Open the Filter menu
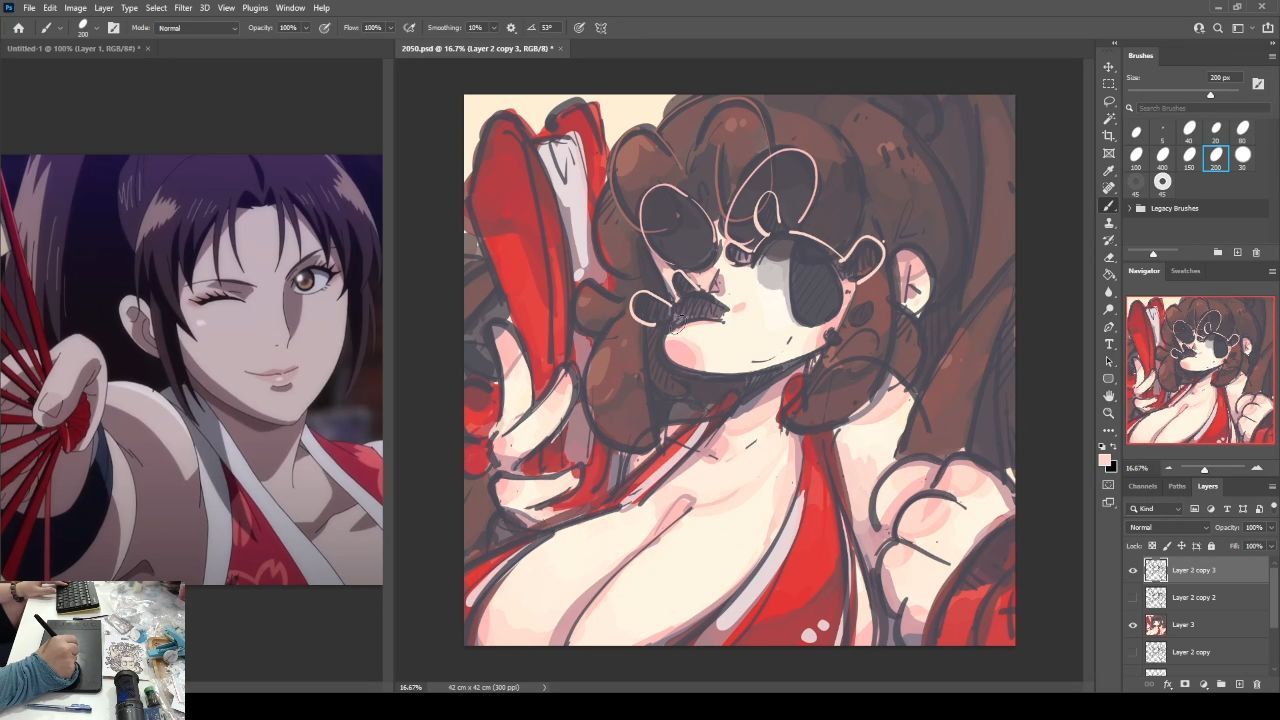This screenshot has width=1280, height=720. [x=183, y=8]
